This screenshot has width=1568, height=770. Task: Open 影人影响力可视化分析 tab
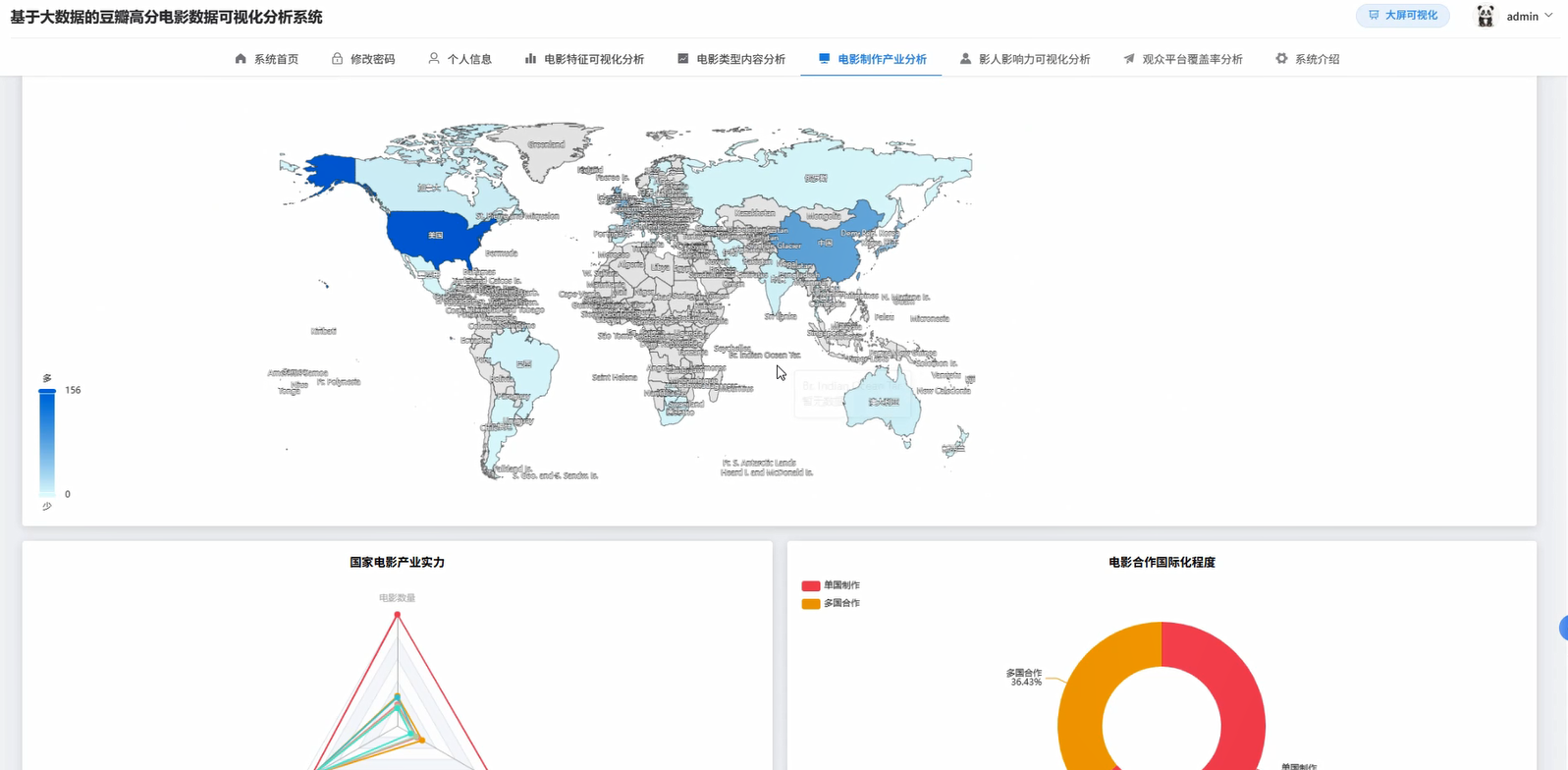1024,59
